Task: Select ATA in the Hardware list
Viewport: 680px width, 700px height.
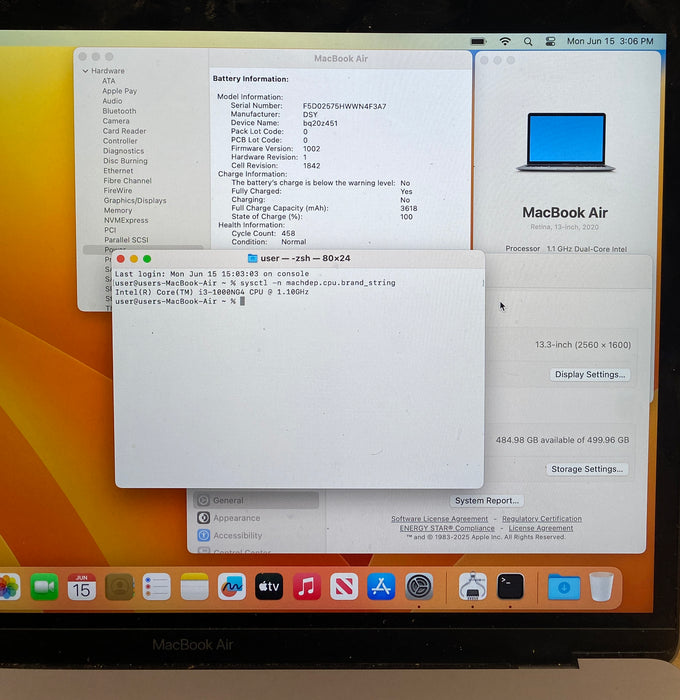Action: 108,81
